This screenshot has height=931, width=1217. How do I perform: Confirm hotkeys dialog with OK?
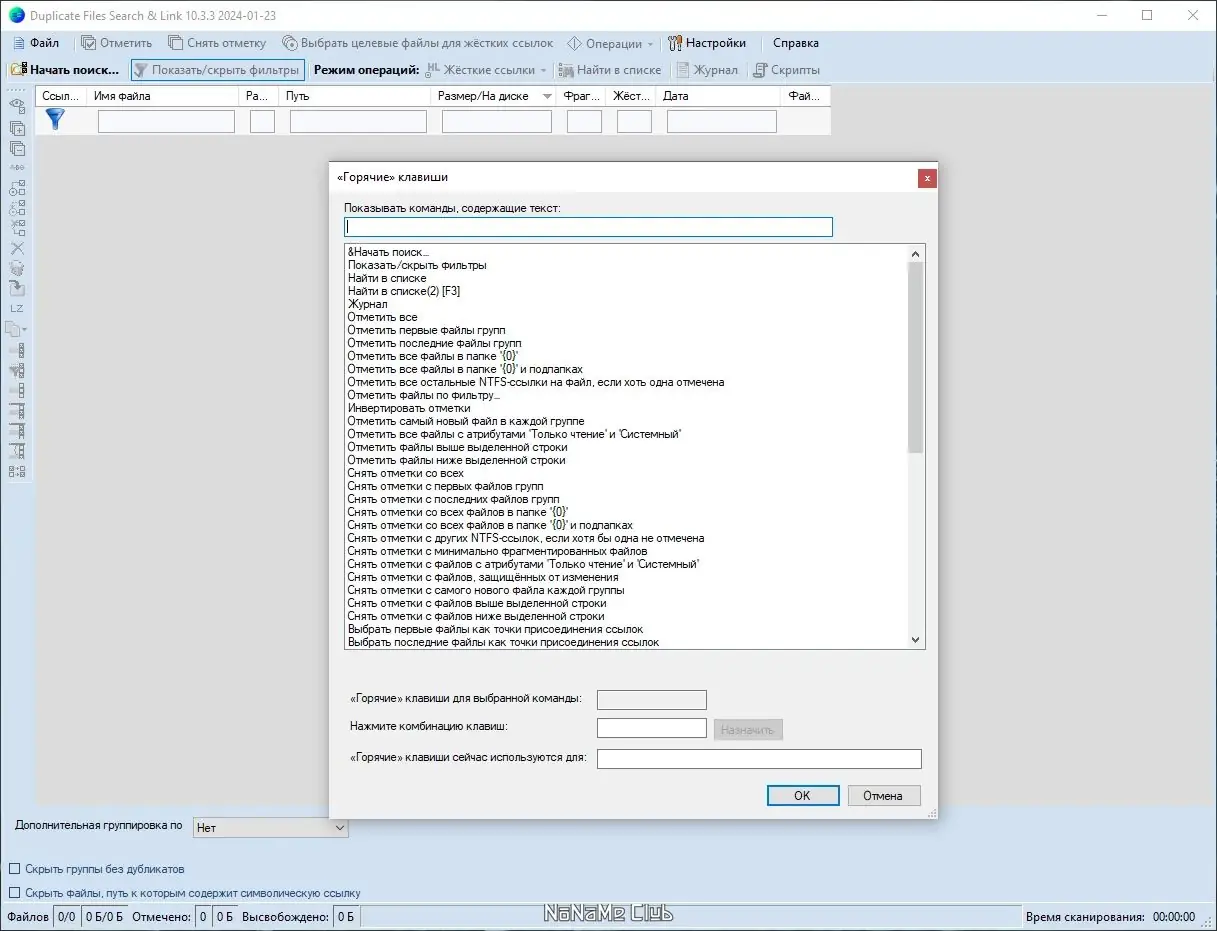pos(802,795)
